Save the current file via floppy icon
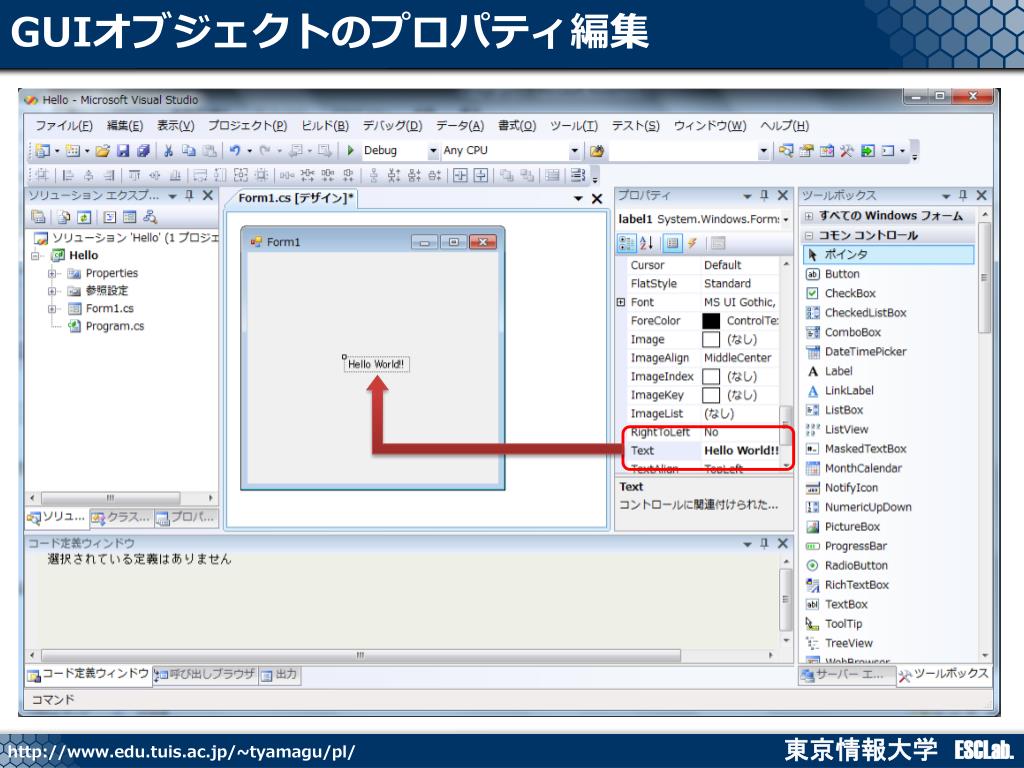The width and height of the screenshot is (1024, 768). click(123, 151)
